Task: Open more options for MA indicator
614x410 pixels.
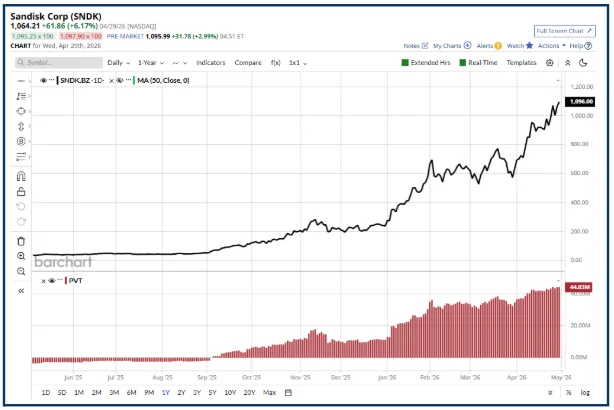Action: [x=128, y=80]
